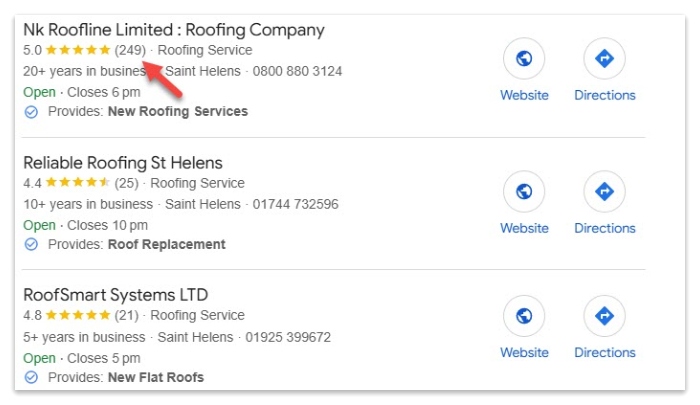
Task: Click verified checkmark icon beside Roof Replacement
Action: coord(31,245)
